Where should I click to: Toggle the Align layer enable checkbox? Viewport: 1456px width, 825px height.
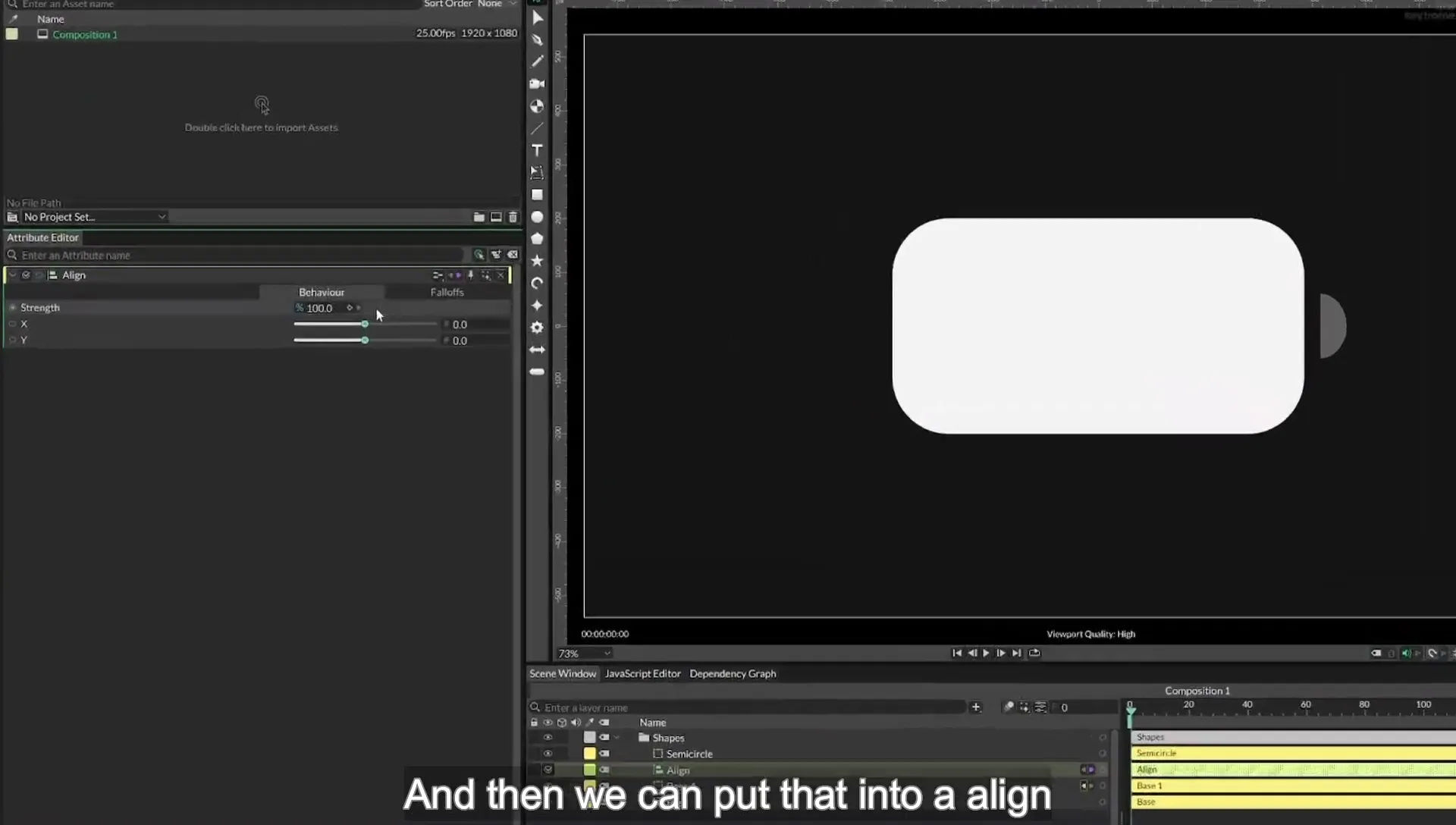tap(548, 770)
